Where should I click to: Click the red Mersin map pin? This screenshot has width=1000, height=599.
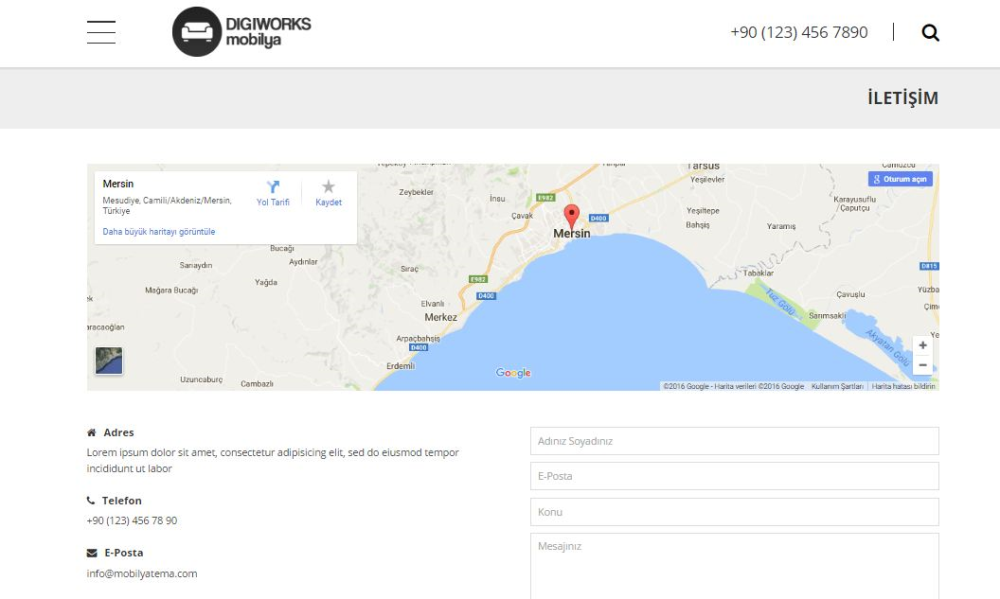[571, 217]
